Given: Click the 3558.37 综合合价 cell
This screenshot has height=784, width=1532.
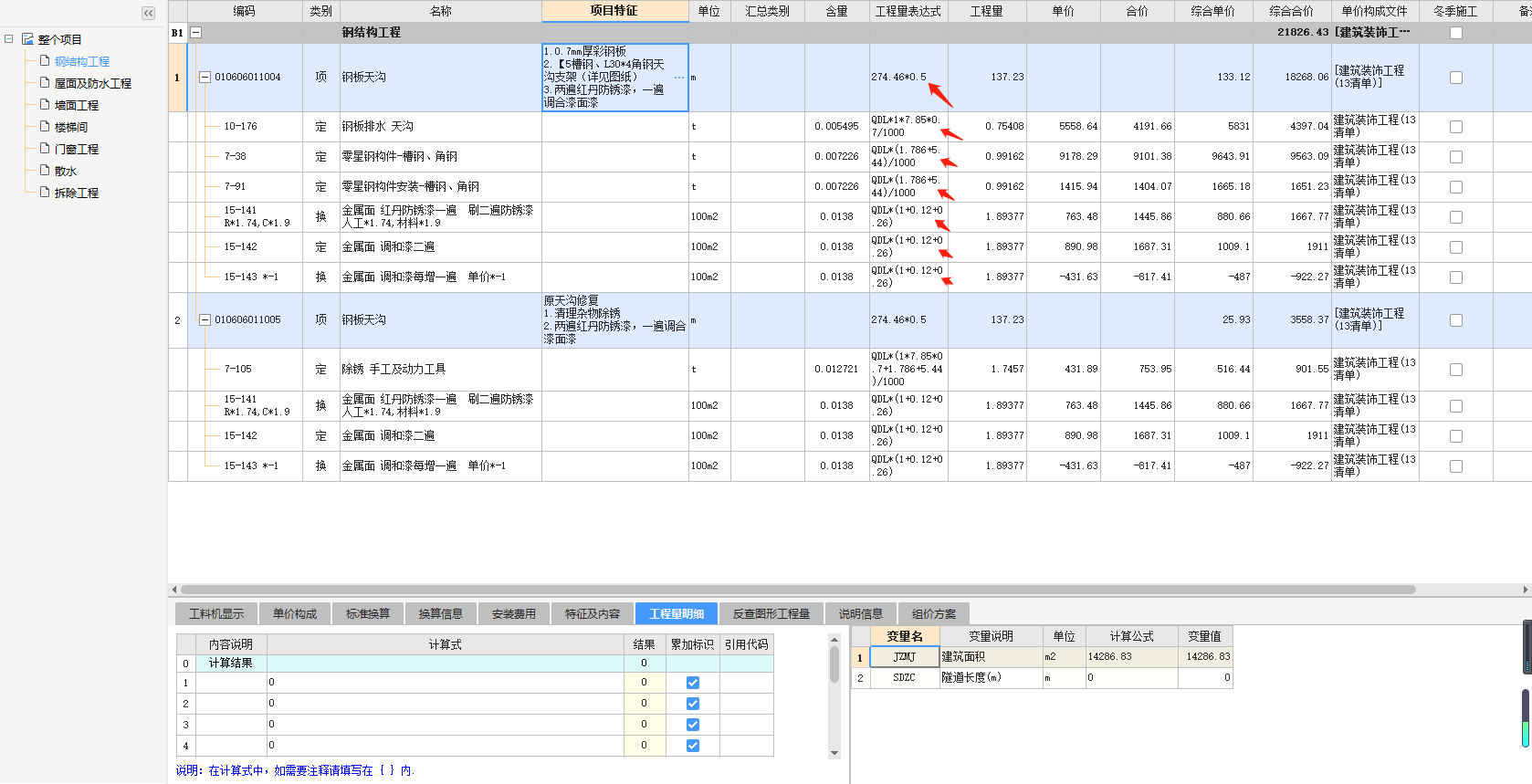Looking at the screenshot, I should [1292, 320].
